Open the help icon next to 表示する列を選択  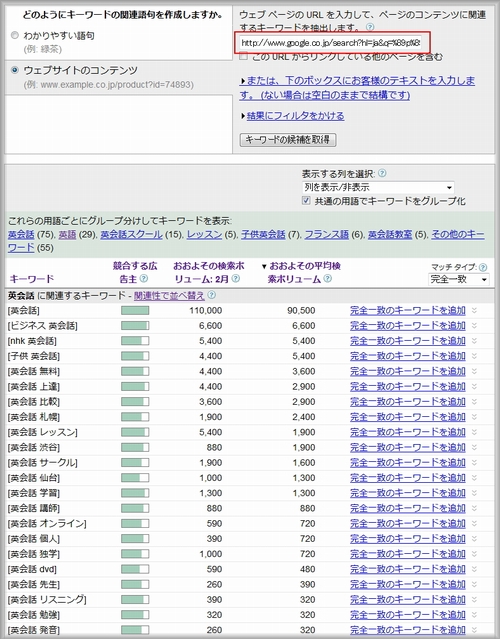click(x=382, y=173)
